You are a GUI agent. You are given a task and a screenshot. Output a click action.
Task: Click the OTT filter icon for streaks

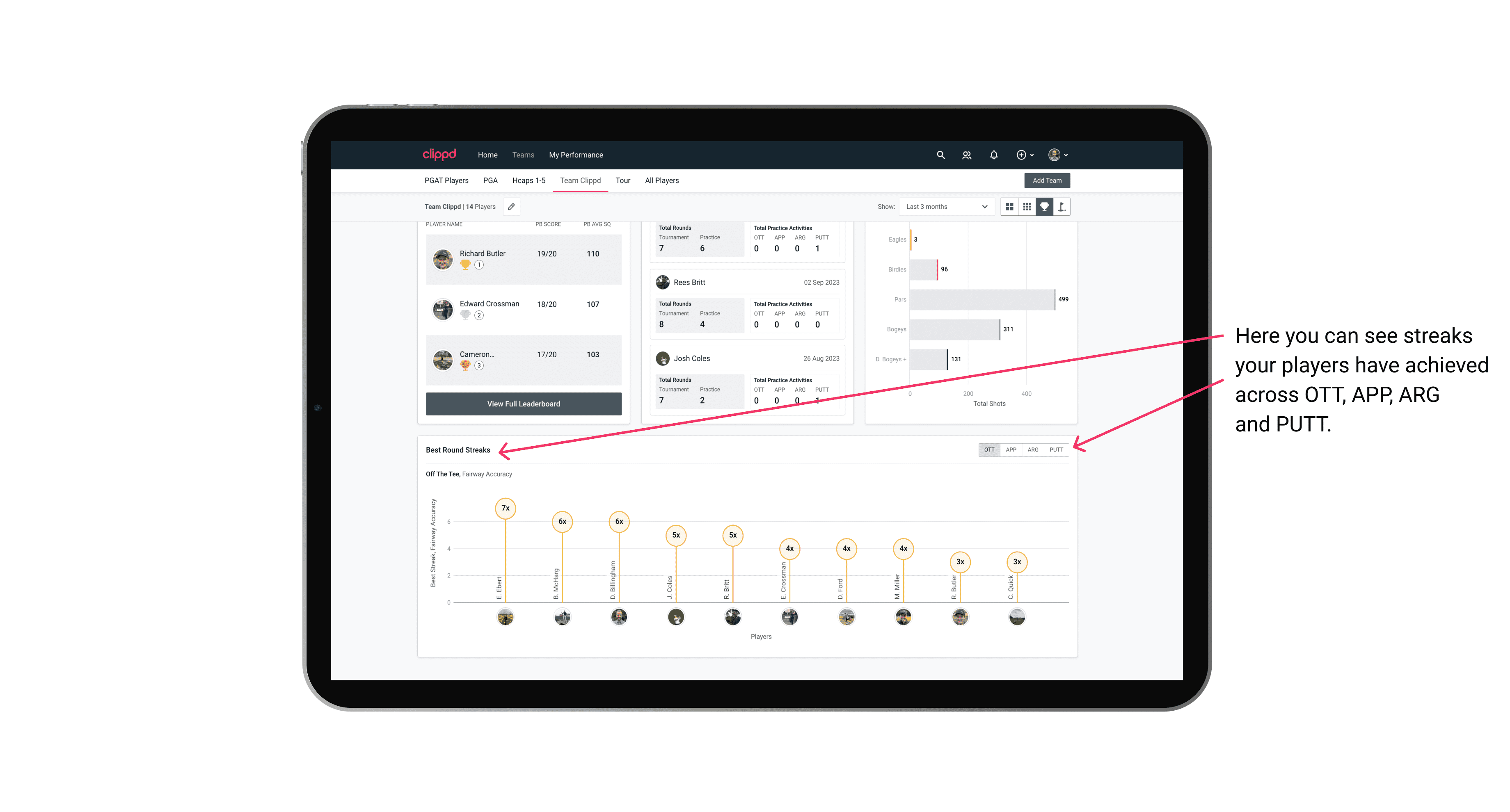coord(989,449)
